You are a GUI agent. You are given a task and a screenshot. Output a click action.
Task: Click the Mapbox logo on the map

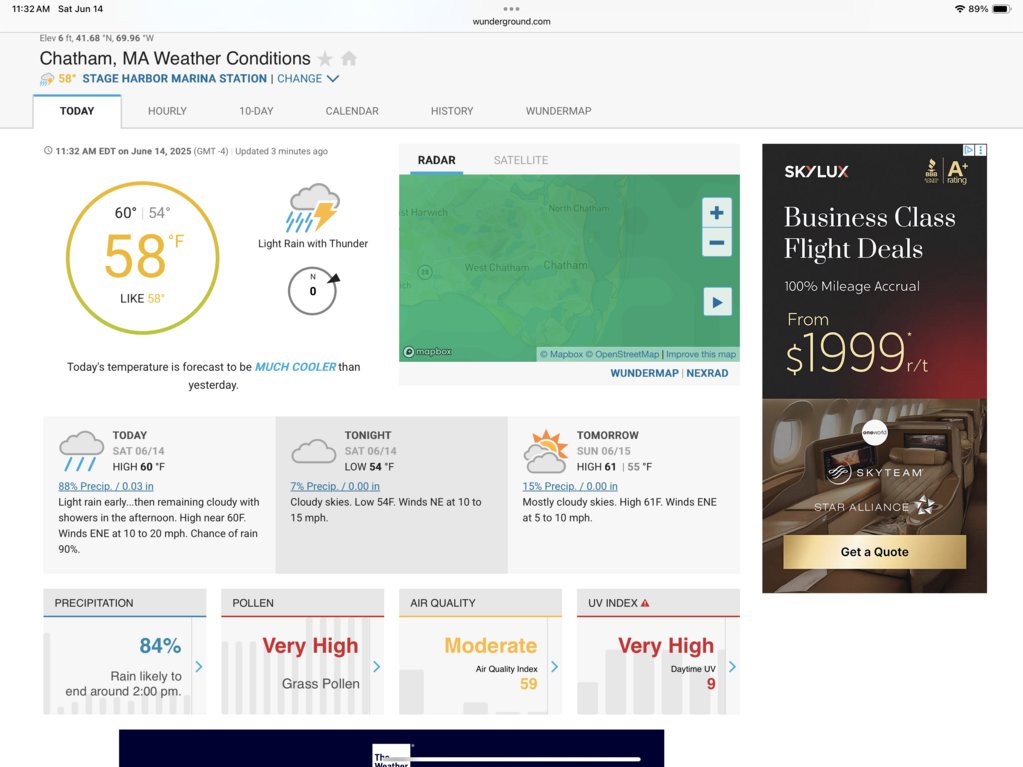pyautogui.click(x=427, y=352)
